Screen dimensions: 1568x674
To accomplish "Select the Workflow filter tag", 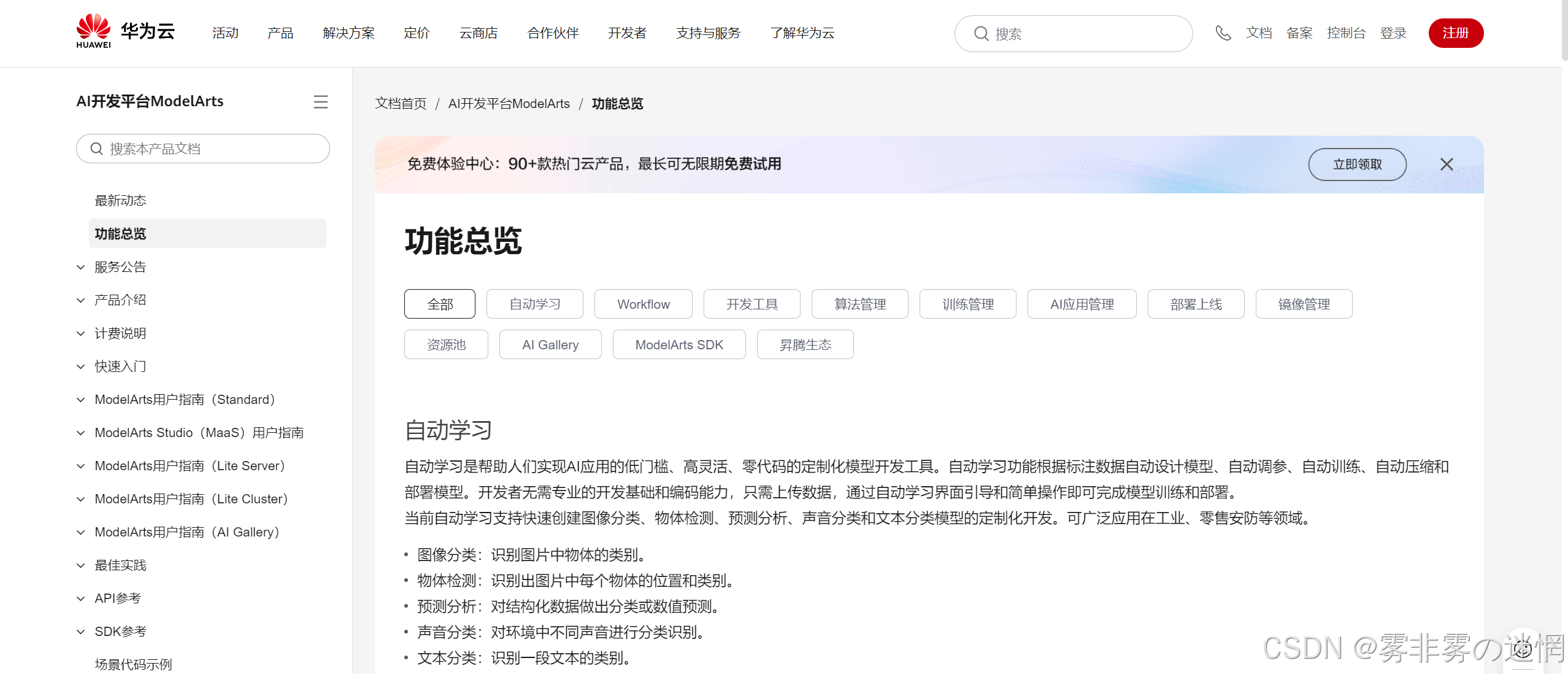I will pos(643,304).
